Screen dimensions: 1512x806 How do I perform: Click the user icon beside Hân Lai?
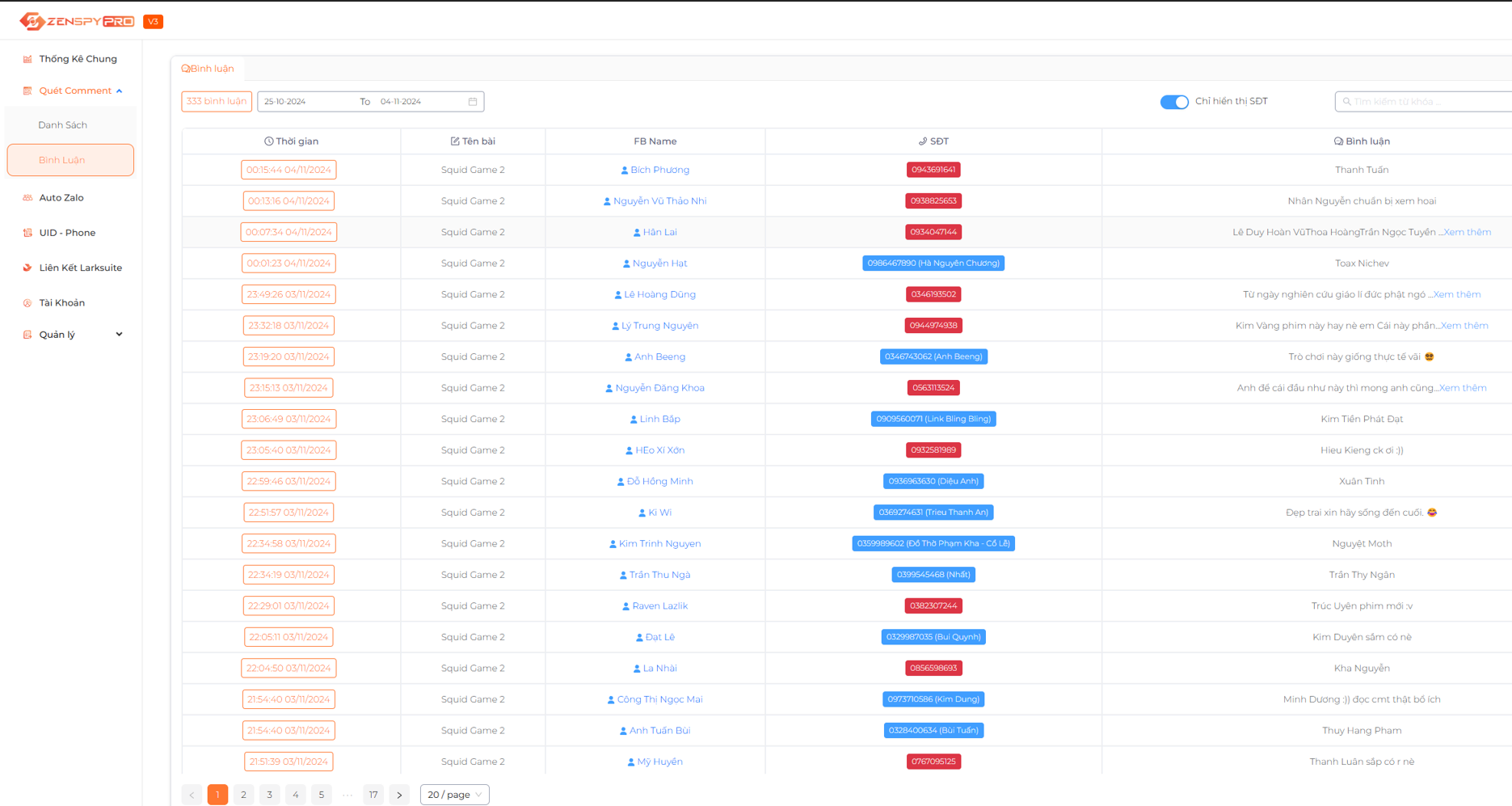click(637, 233)
